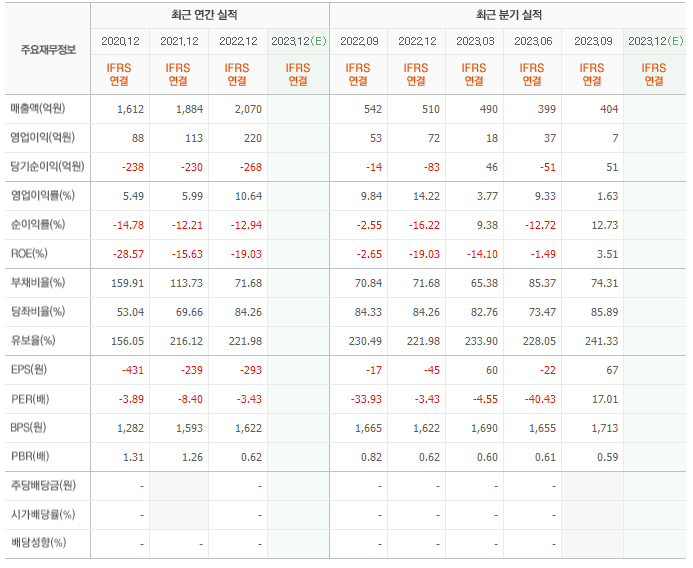693x568 pixels.
Task: Select the 당좌비율(%) row label
Action: point(38,312)
